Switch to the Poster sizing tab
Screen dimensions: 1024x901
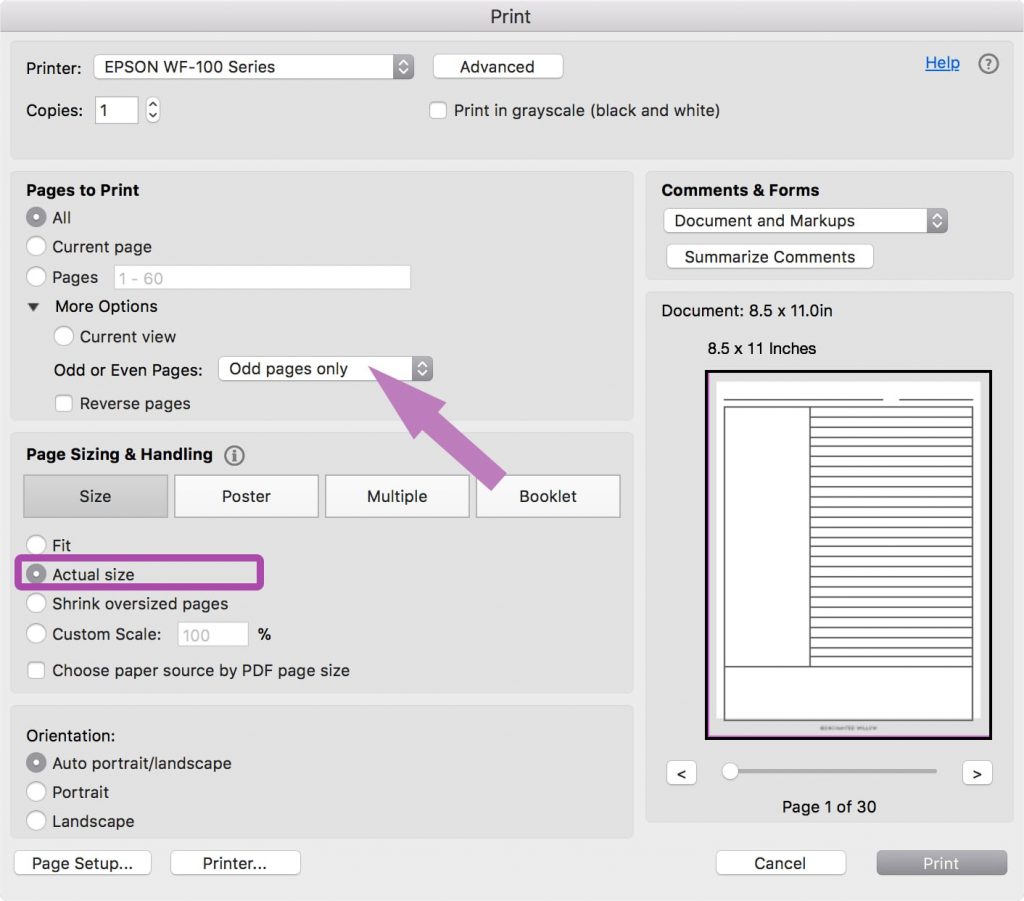[246, 496]
